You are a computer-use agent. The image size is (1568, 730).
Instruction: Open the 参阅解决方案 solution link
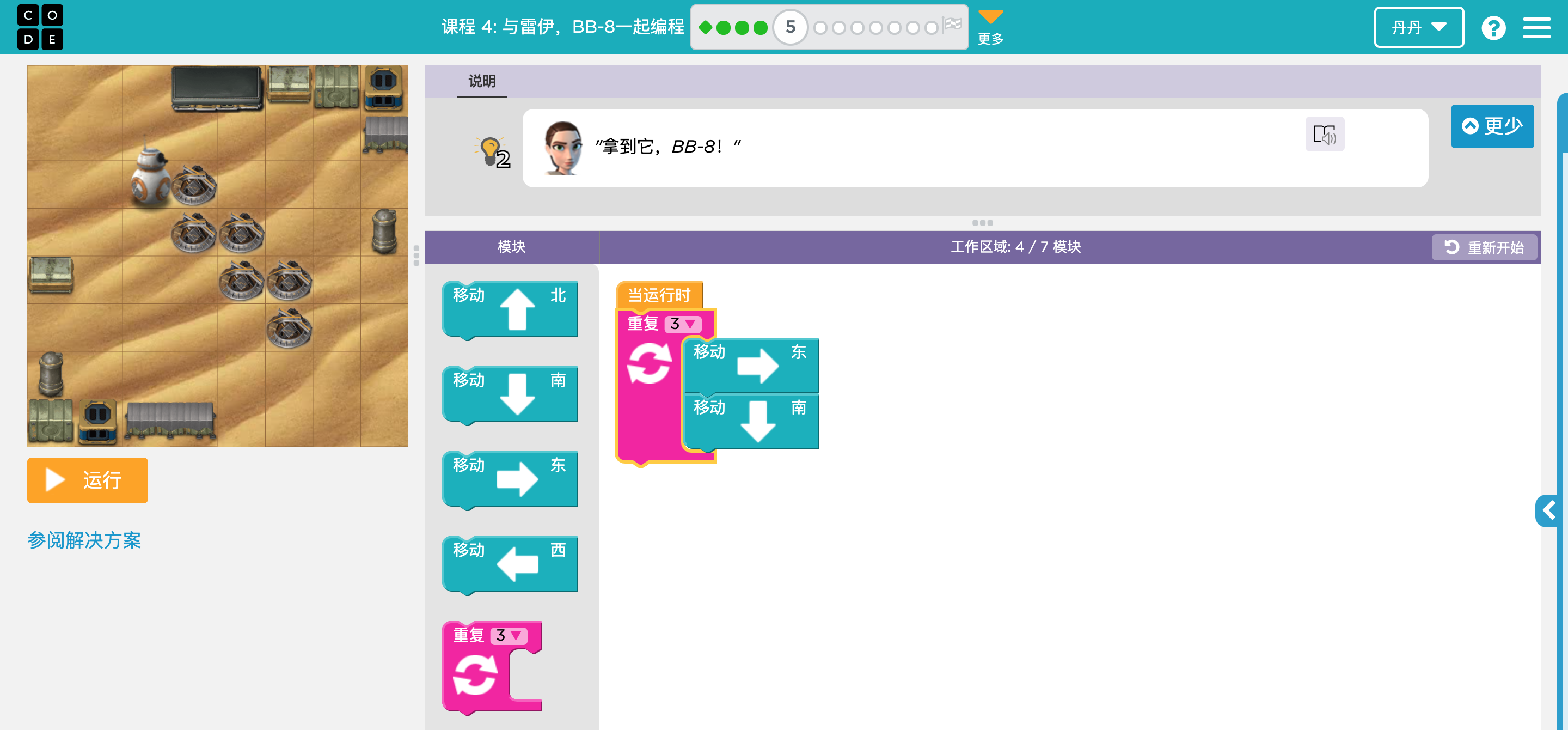click(84, 540)
